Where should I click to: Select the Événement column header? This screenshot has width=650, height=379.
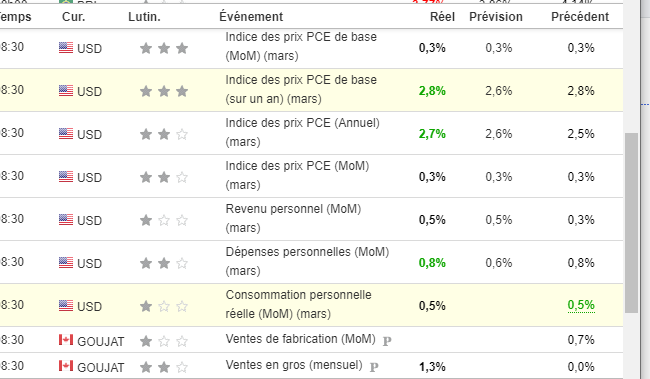coord(251,17)
